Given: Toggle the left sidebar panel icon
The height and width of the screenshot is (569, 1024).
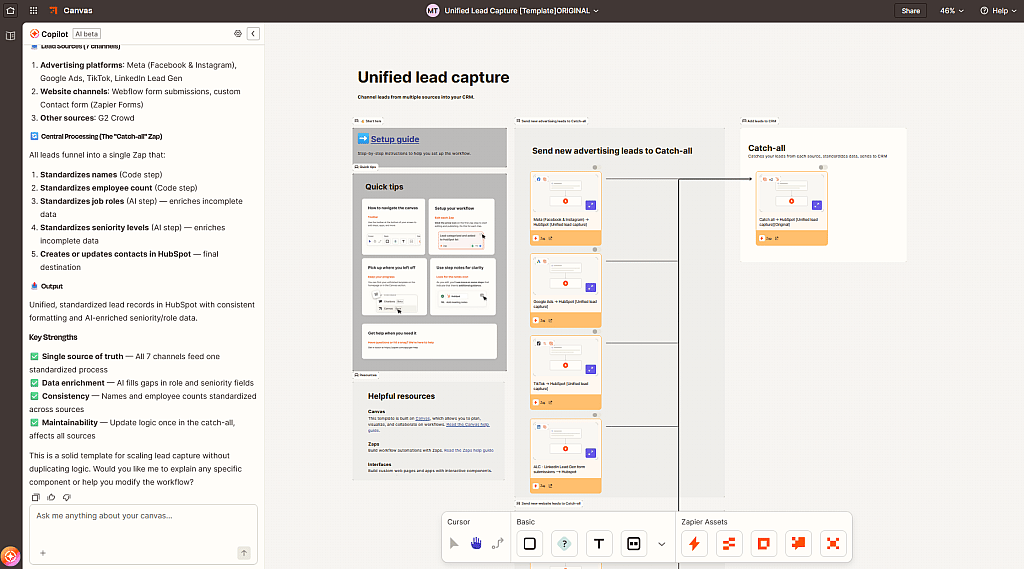Looking at the screenshot, I should 10,36.
